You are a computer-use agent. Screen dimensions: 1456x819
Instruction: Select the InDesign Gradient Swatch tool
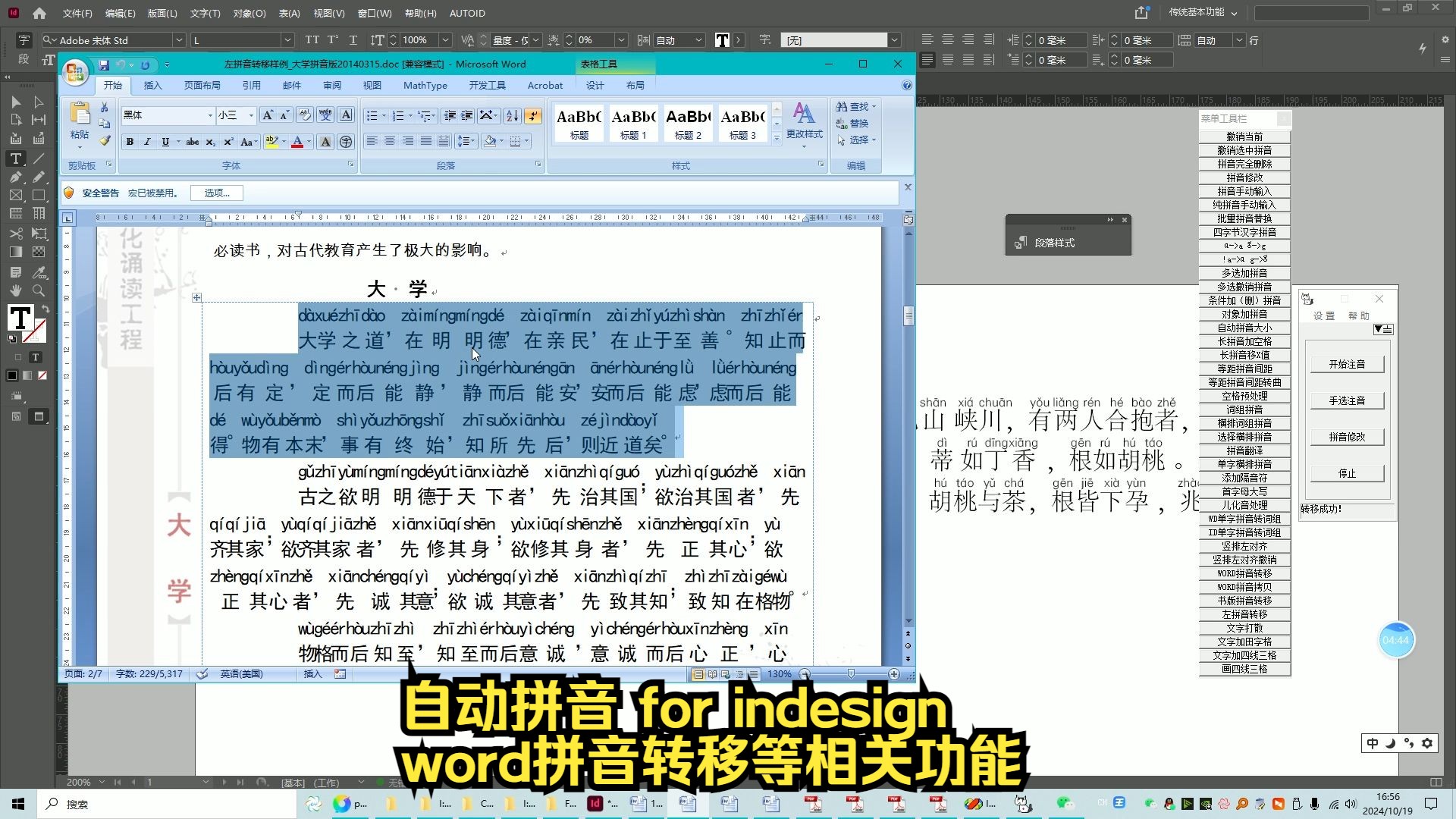pyautogui.click(x=15, y=253)
